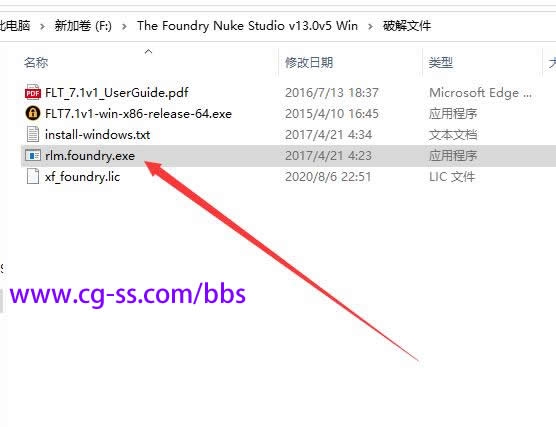Click the text document icon of install-windows.txt
This screenshot has width=556, height=427.
(33, 134)
